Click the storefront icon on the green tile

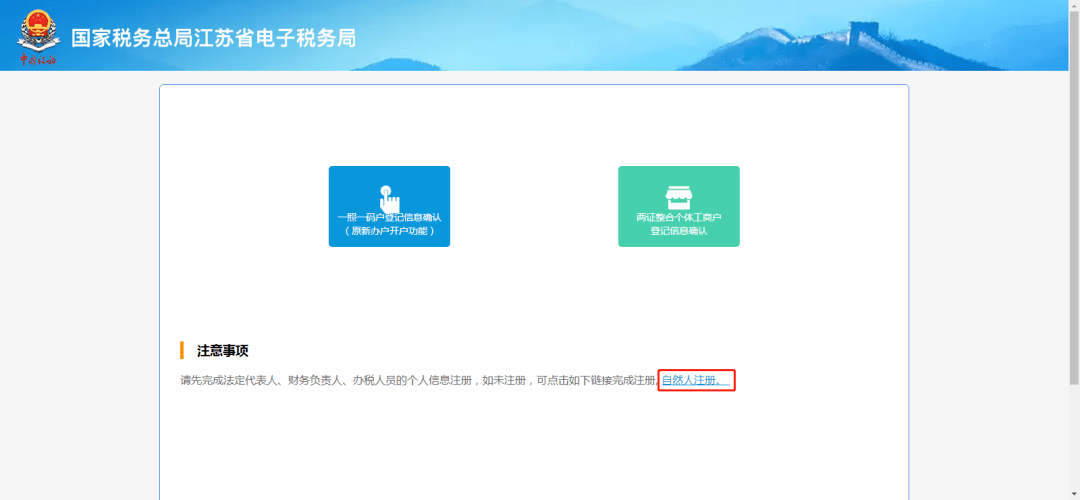pyautogui.click(x=679, y=197)
